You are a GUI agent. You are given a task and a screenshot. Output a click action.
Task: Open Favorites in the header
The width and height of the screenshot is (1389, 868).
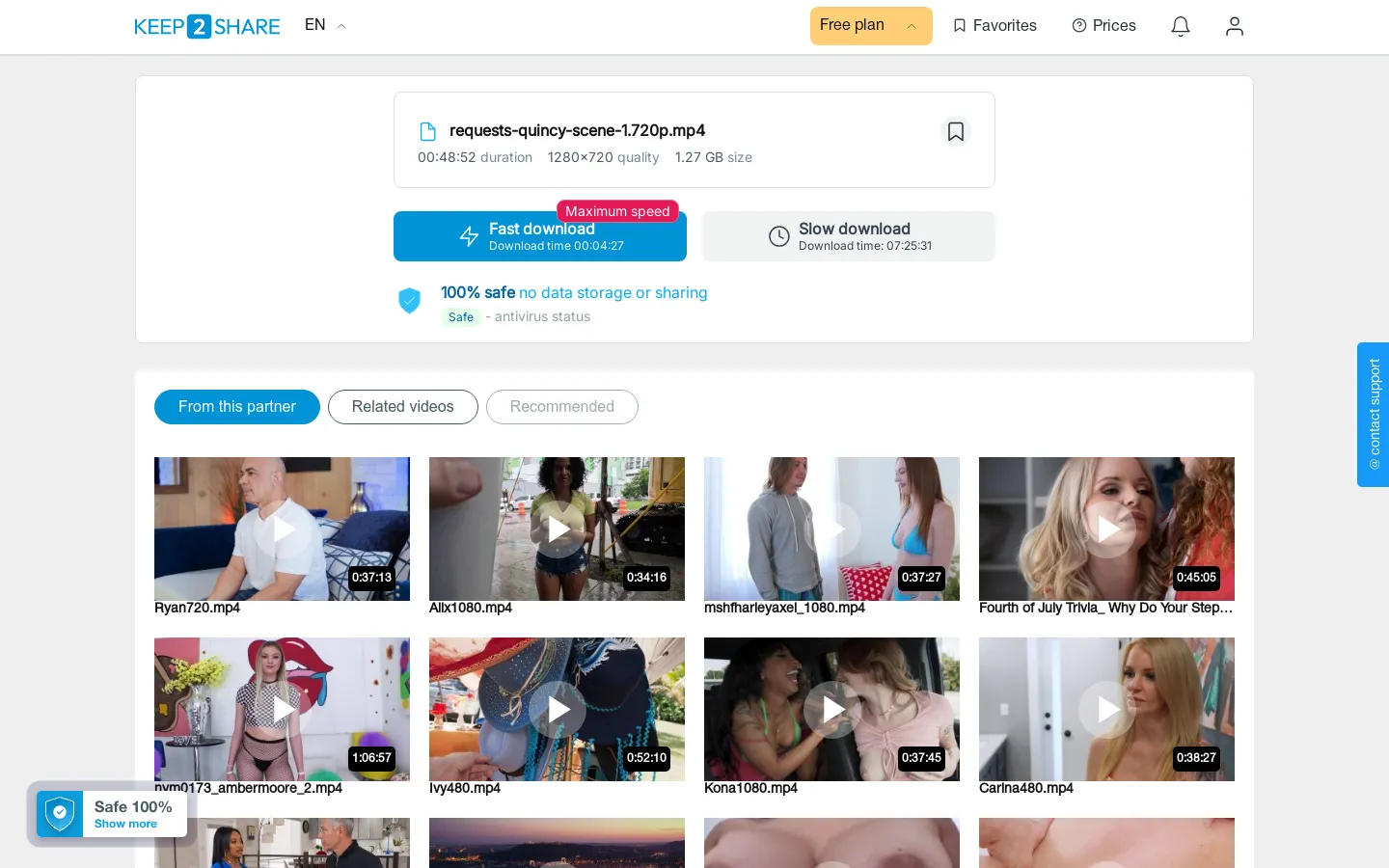pos(994,26)
